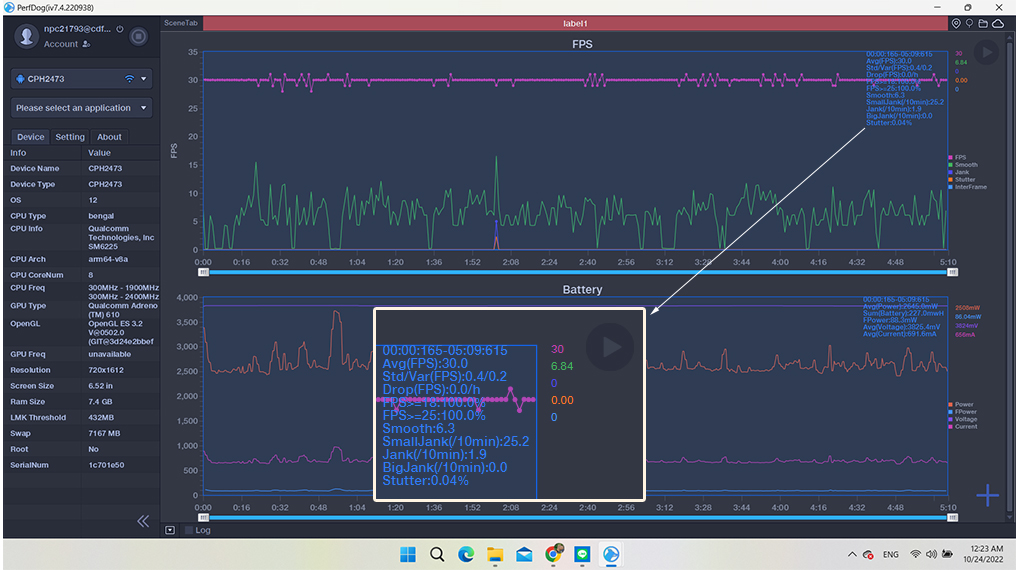Click FPS chart right range slider handle

pos(952,272)
